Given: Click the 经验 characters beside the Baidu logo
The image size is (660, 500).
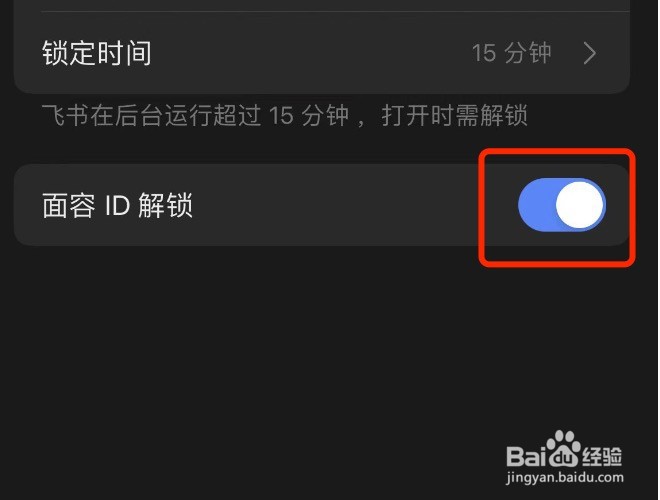Looking at the screenshot, I should (602, 456).
